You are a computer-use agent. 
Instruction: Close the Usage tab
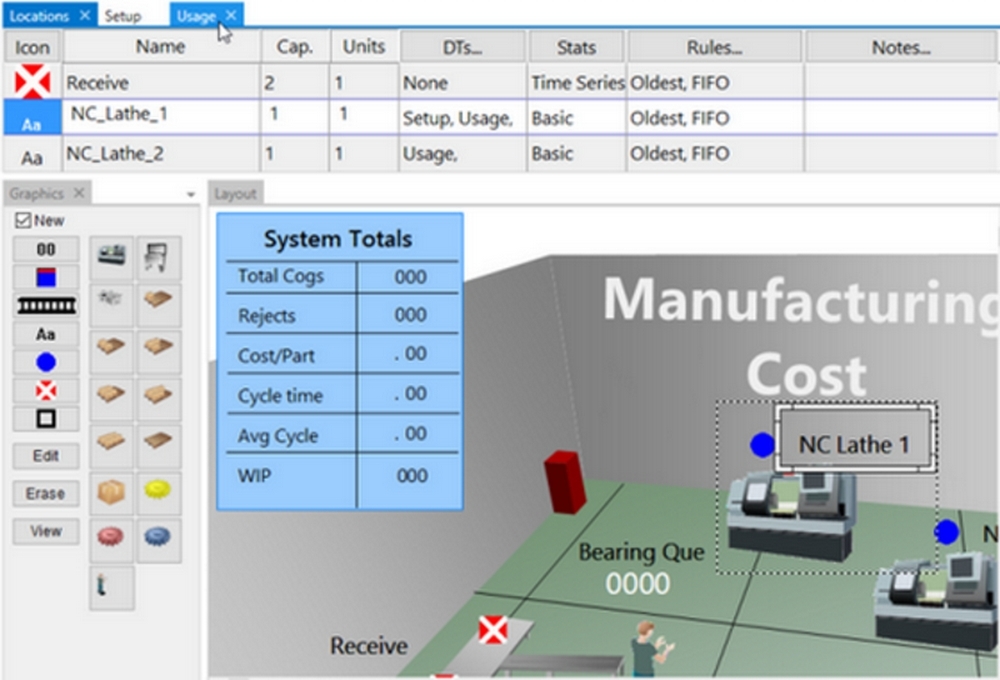(232, 15)
